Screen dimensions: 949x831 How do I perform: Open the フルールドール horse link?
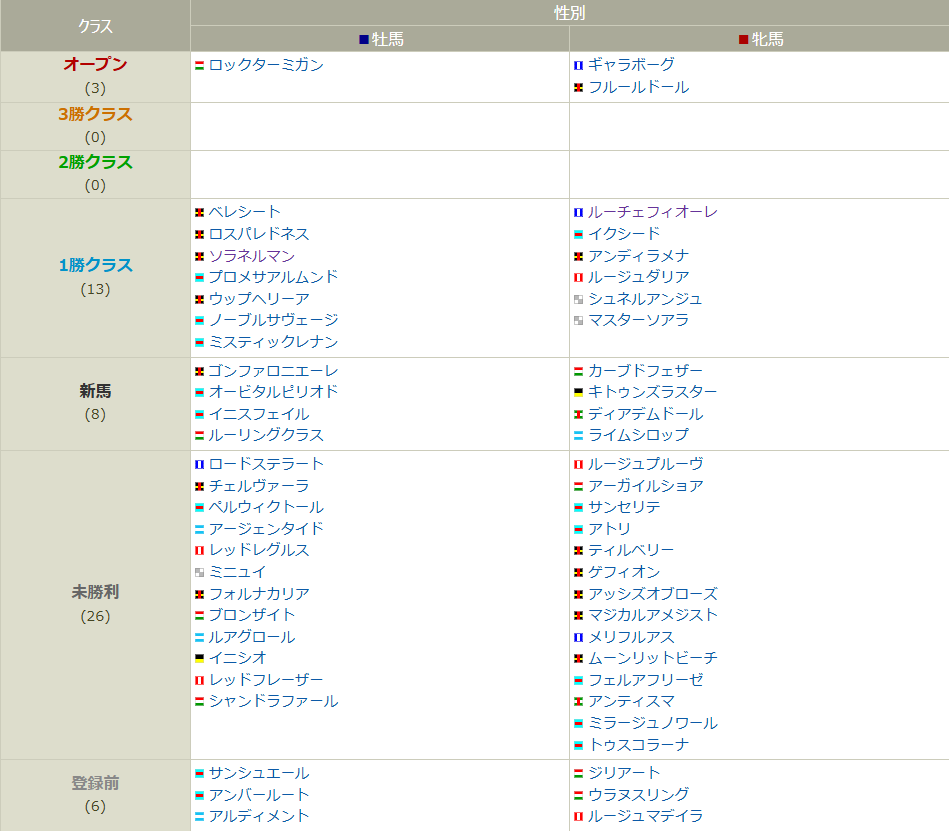(638, 87)
